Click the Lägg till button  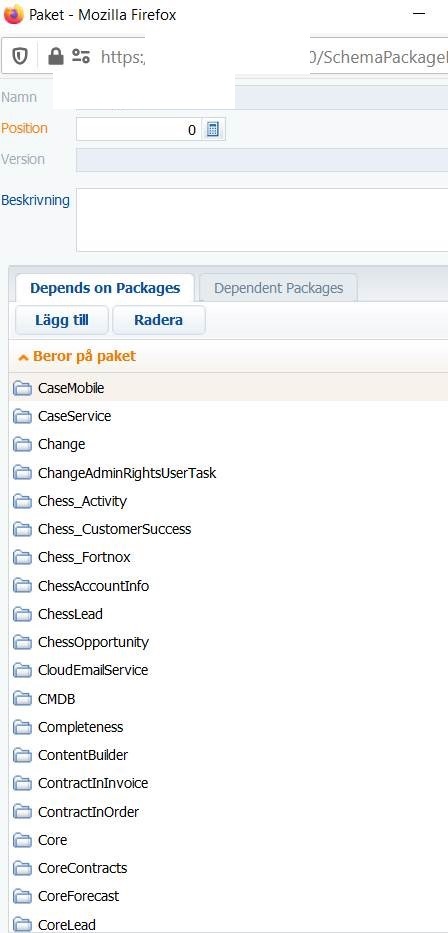coord(62,320)
